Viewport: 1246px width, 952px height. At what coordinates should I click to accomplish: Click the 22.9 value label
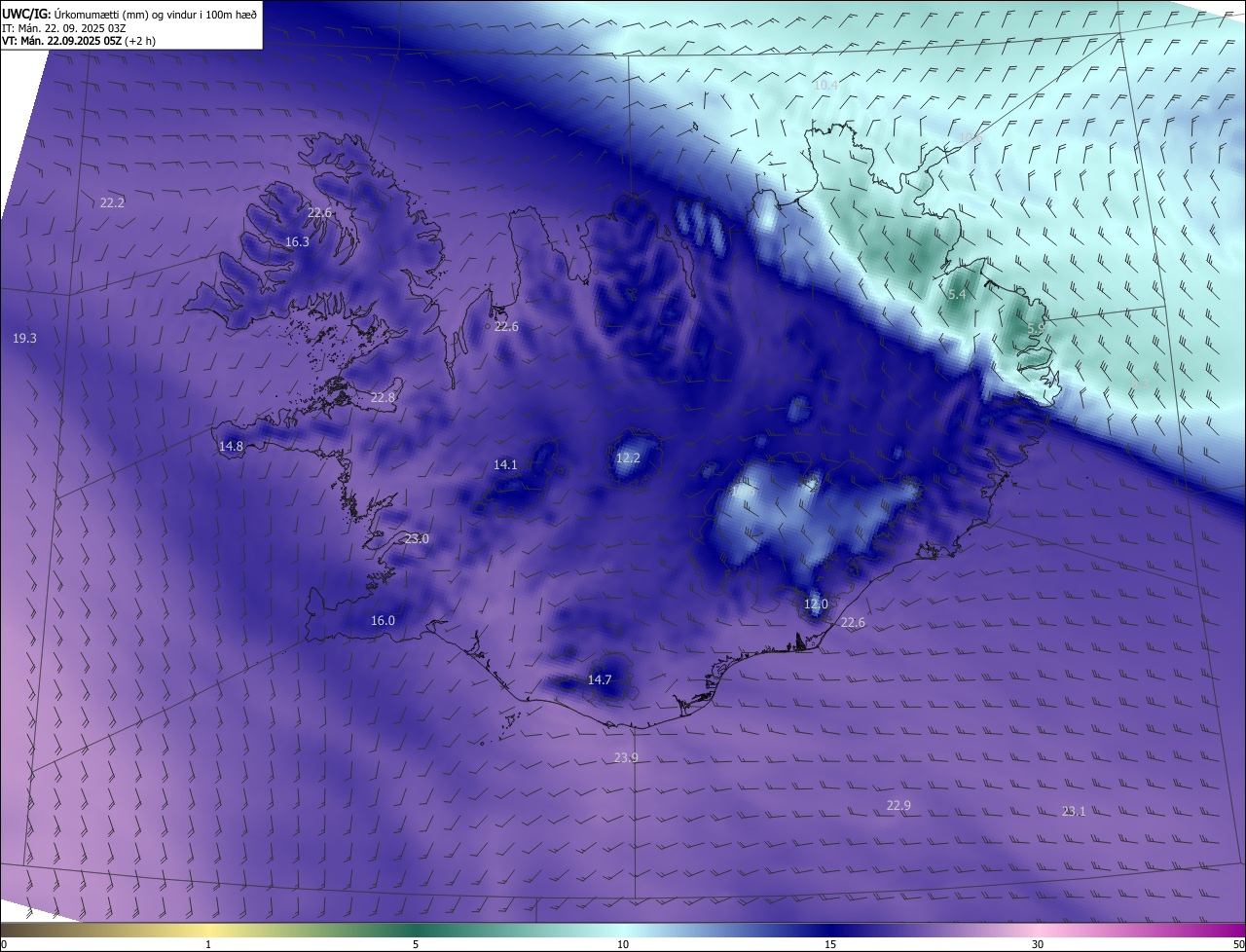point(898,805)
